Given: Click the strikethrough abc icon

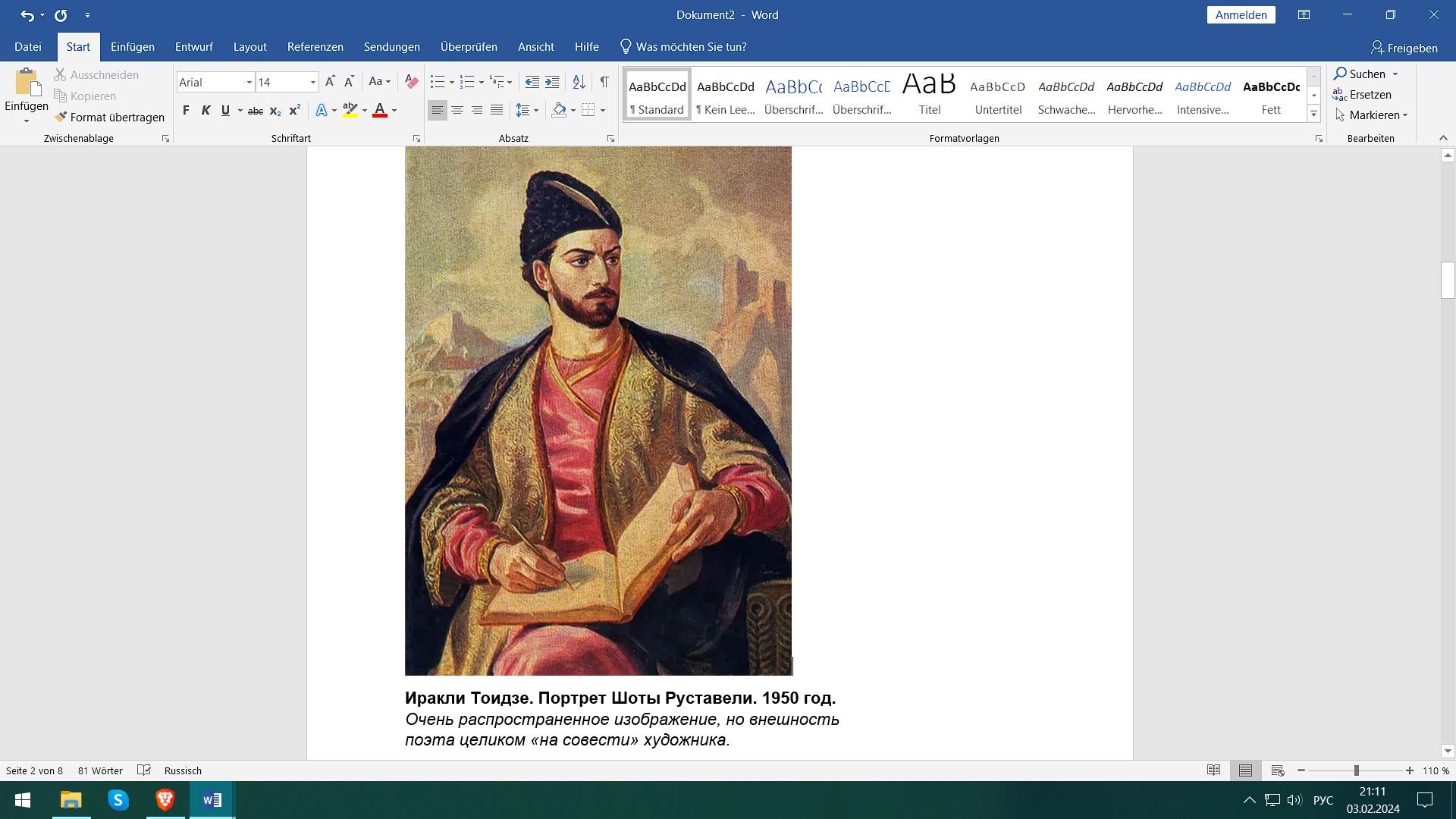Looking at the screenshot, I should [256, 111].
